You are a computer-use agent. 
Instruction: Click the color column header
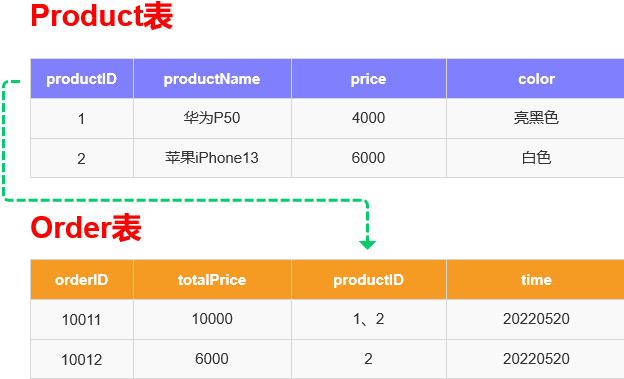(536, 78)
